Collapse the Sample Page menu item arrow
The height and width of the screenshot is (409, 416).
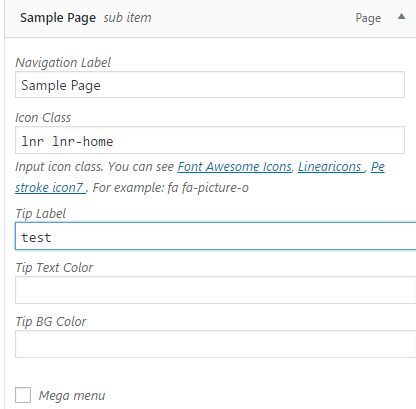coord(402,17)
